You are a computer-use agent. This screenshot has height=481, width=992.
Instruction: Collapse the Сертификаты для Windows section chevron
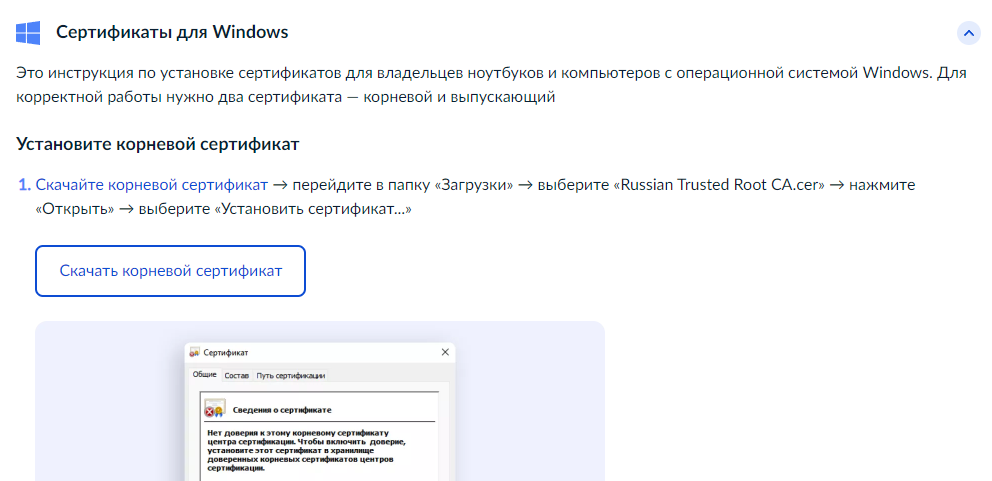[969, 33]
